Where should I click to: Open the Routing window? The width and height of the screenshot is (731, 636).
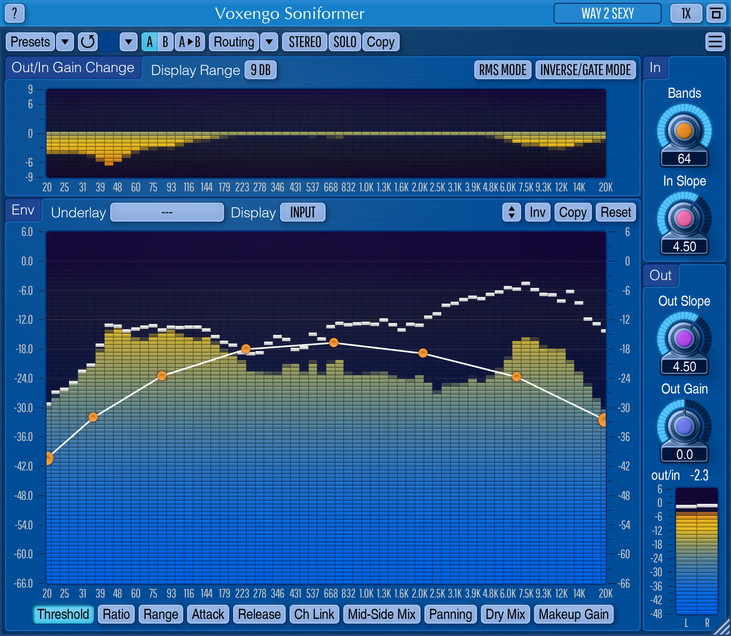pos(234,42)
